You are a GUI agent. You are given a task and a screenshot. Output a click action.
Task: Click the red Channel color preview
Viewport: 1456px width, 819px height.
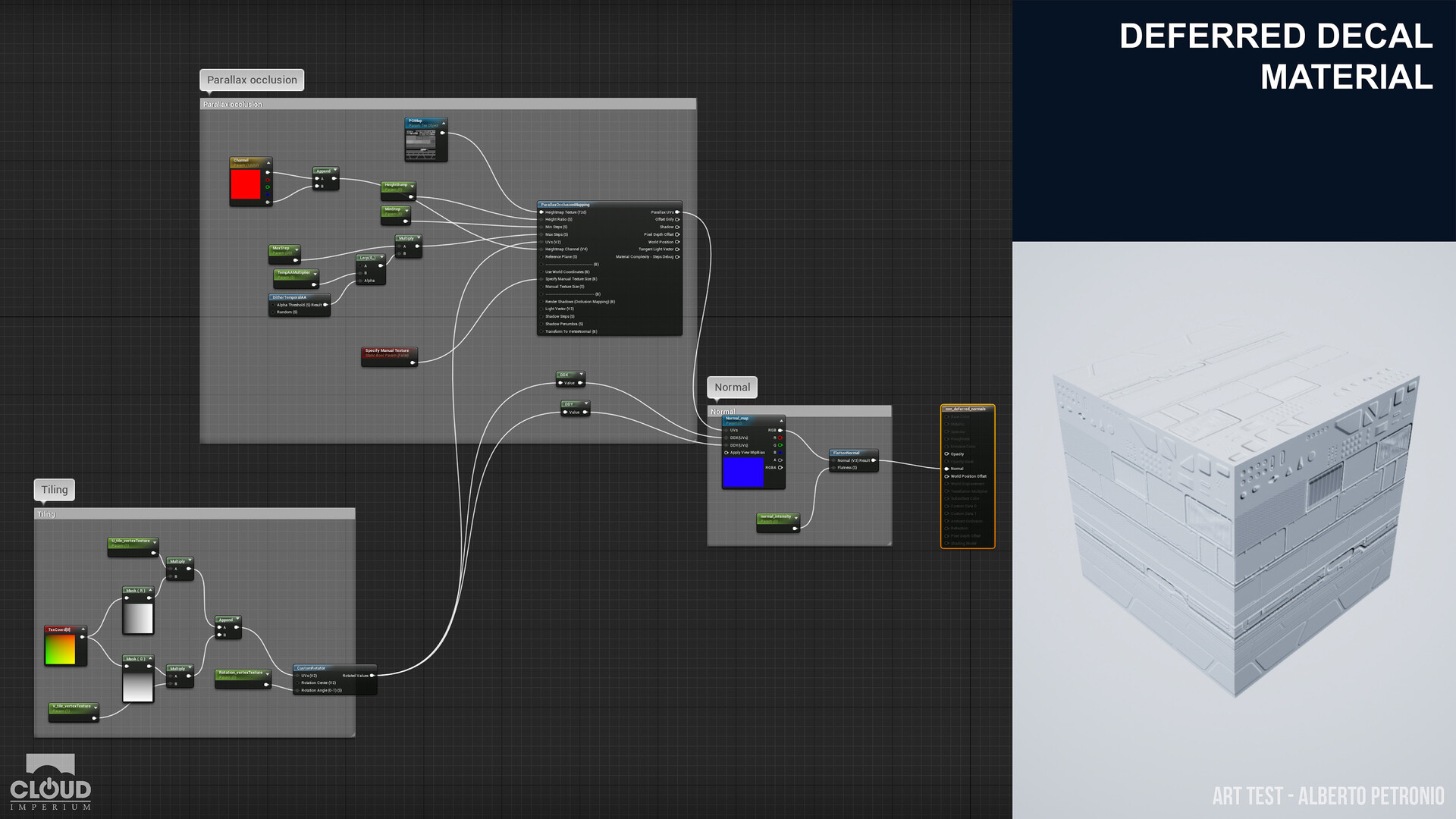(x=245, y=184)
